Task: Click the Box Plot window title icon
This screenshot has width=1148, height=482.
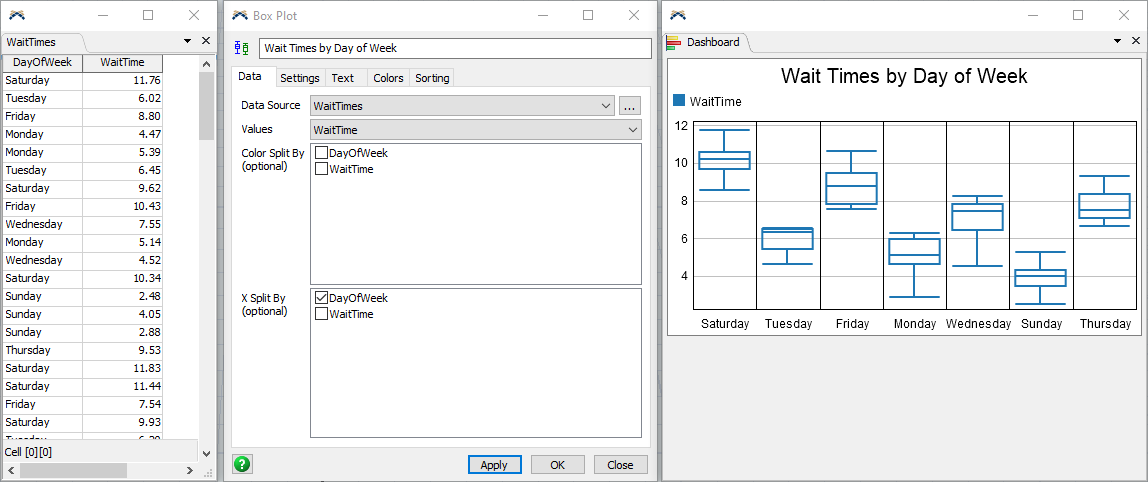Action: coord(239,16)
